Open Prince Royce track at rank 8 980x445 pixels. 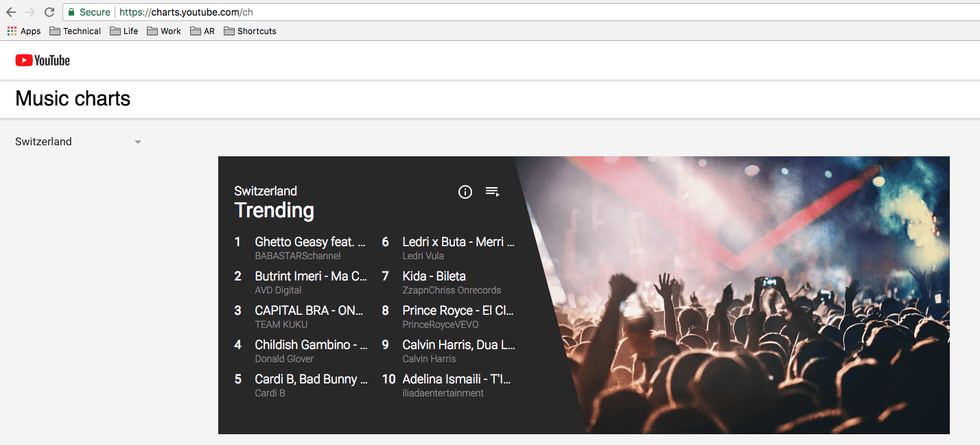[x=458, y=311]
